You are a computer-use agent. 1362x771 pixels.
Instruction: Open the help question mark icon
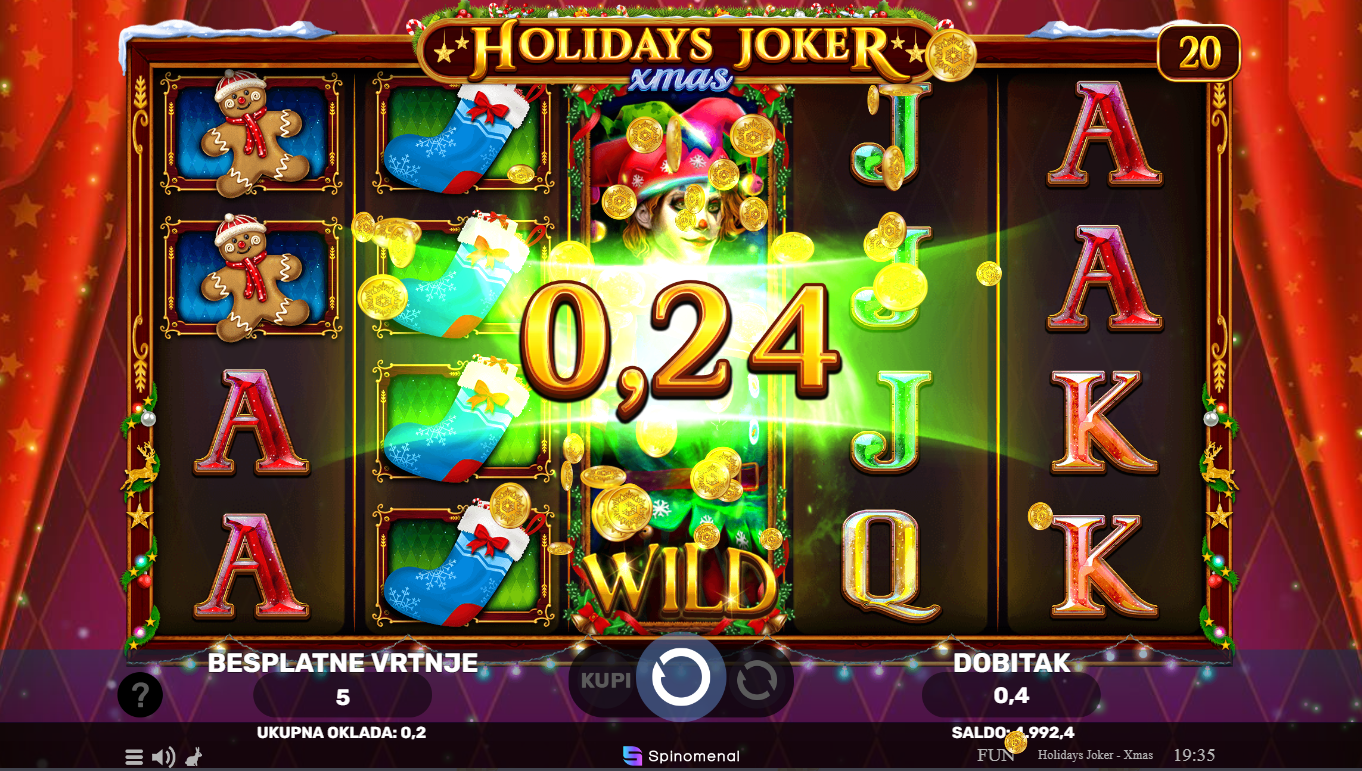[x=140, y=694]
